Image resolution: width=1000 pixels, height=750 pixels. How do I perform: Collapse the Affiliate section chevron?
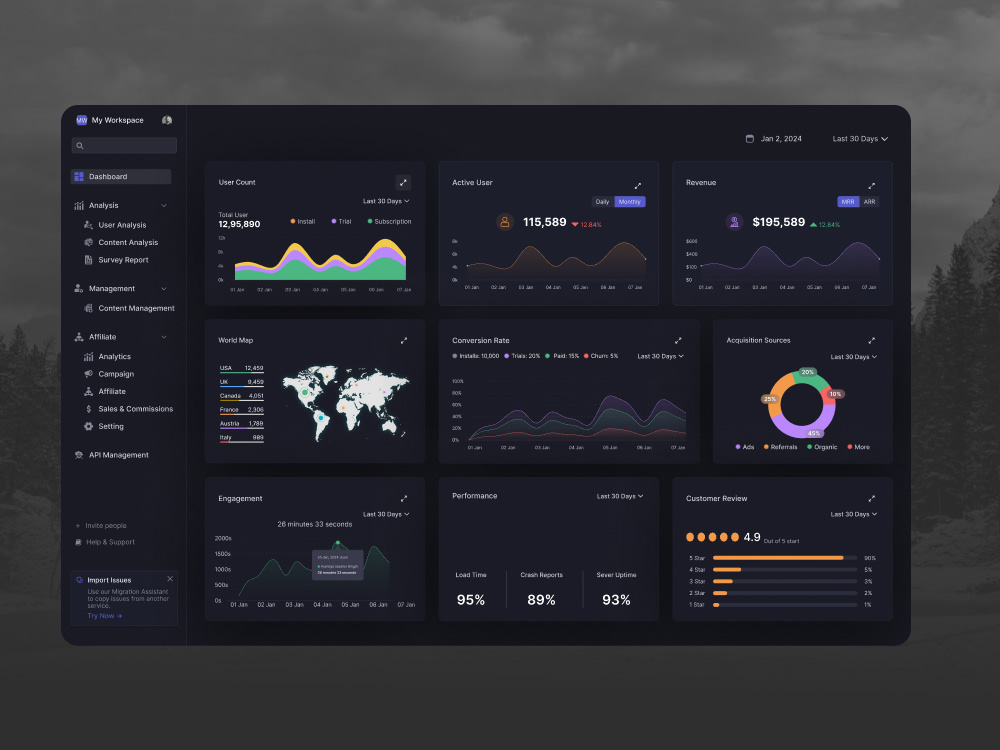pyautogui.click(x=164, y=337)
